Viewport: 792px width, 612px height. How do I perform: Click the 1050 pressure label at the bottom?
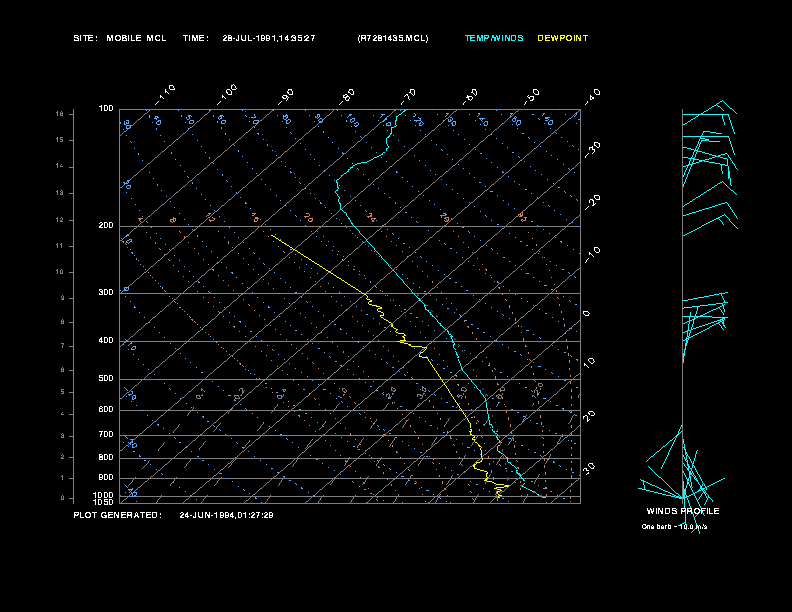(104, 502)
